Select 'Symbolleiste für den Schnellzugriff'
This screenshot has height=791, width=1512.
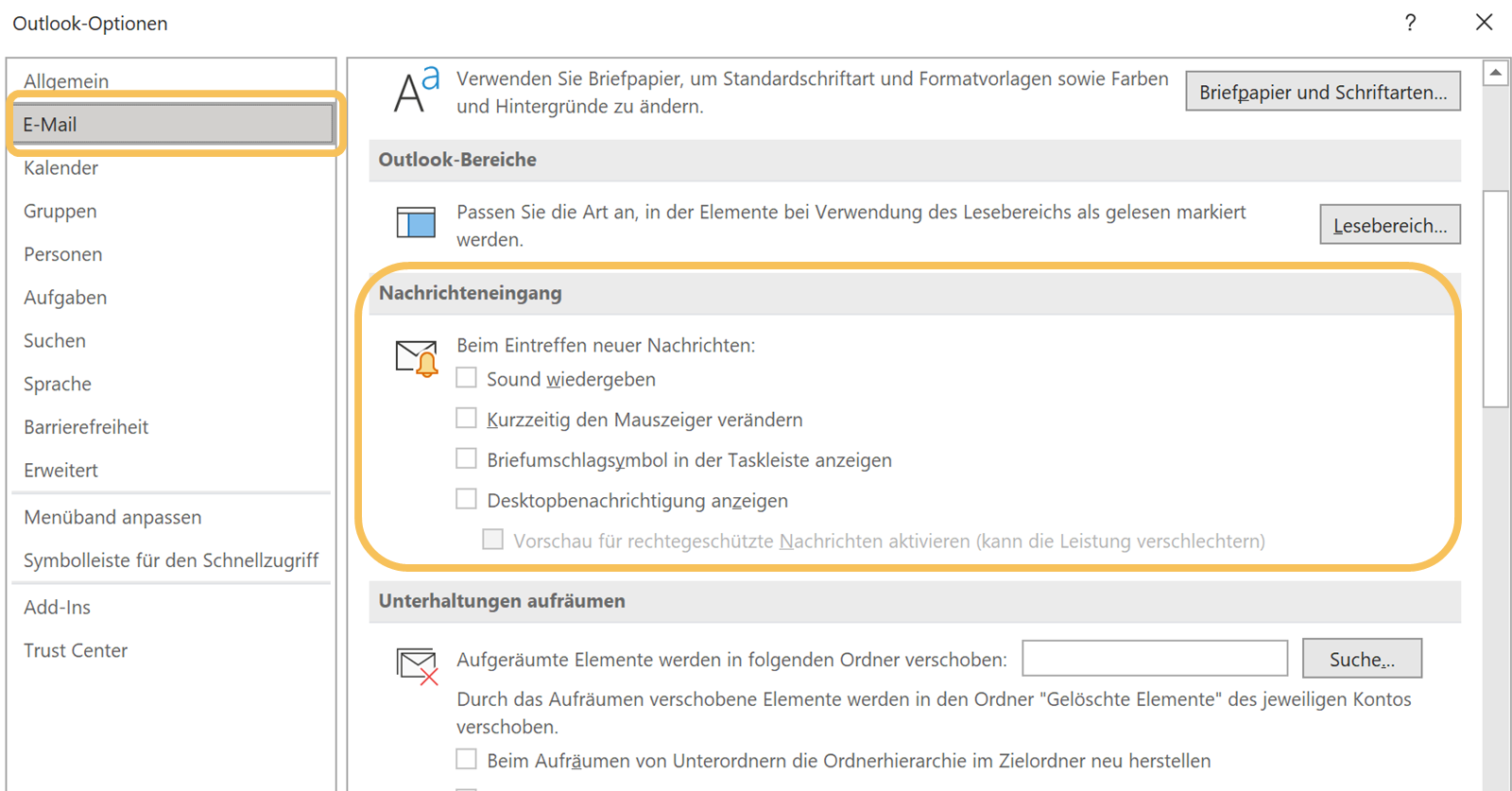[171, 560]
